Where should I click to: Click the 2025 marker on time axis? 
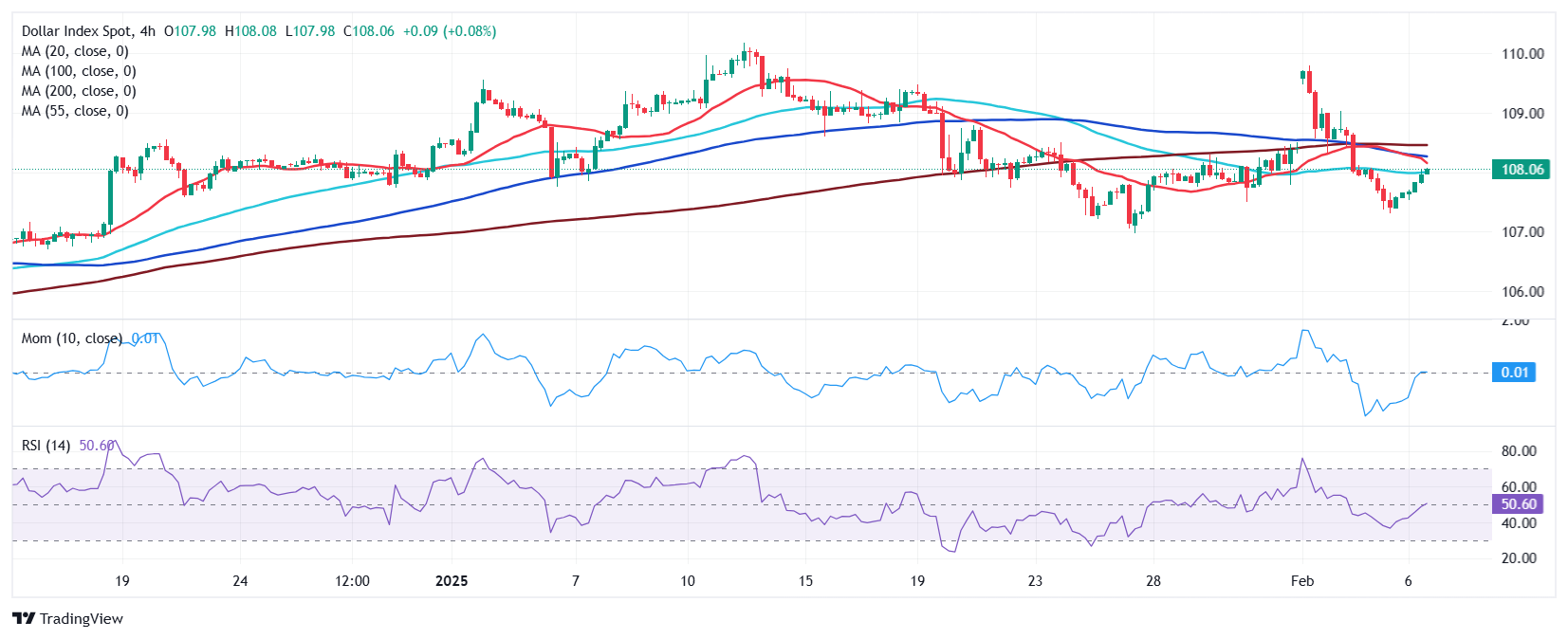pyautogui.click(x=452, y=581)
